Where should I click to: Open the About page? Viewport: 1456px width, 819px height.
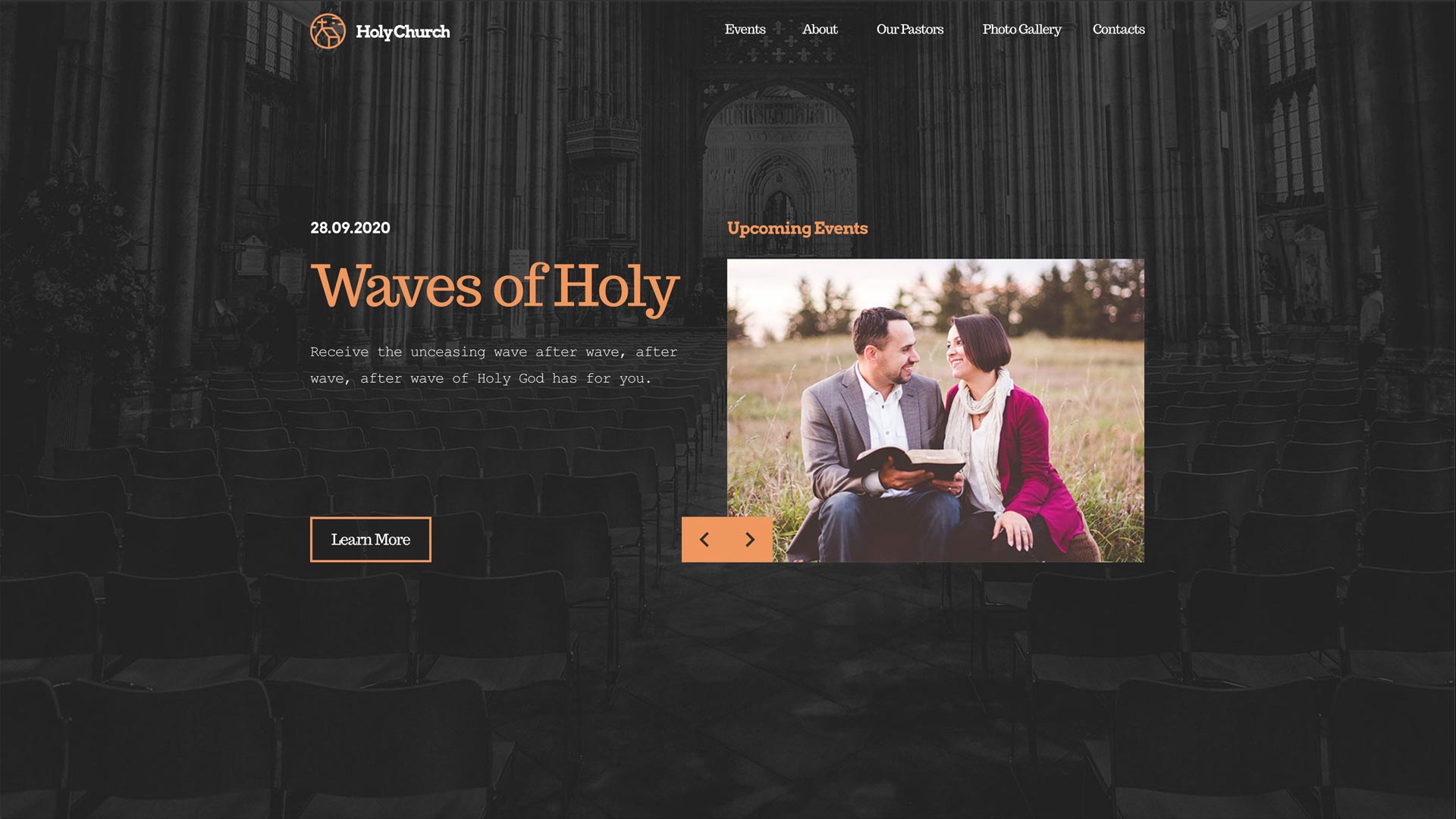(x=820, y=30)
